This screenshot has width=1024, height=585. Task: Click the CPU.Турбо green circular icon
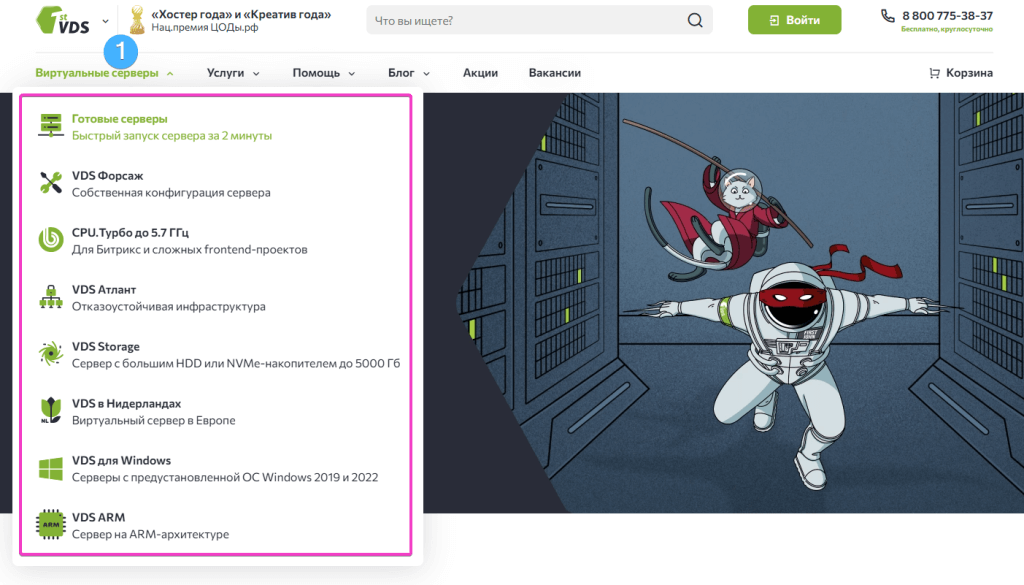[x=50, y=240]
